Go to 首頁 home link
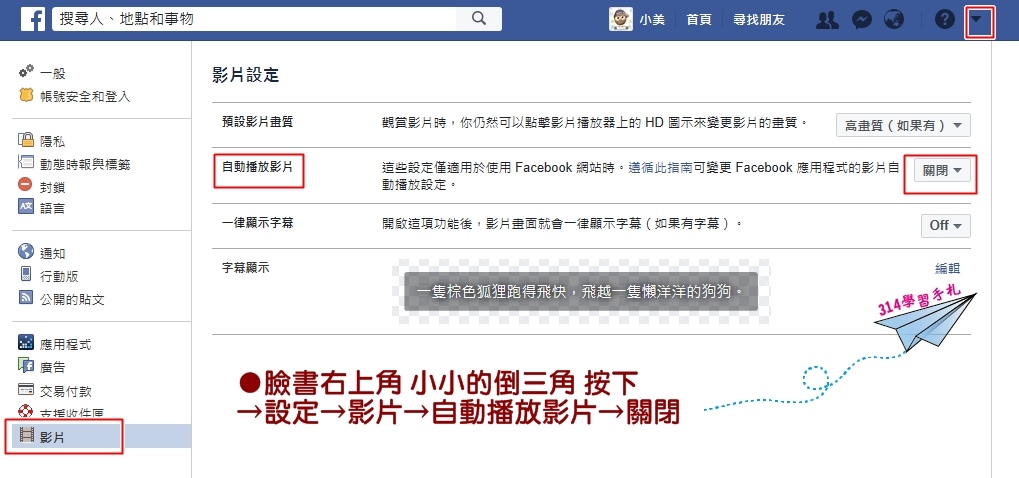The image size is (1019, 478). tap(699, 19)
